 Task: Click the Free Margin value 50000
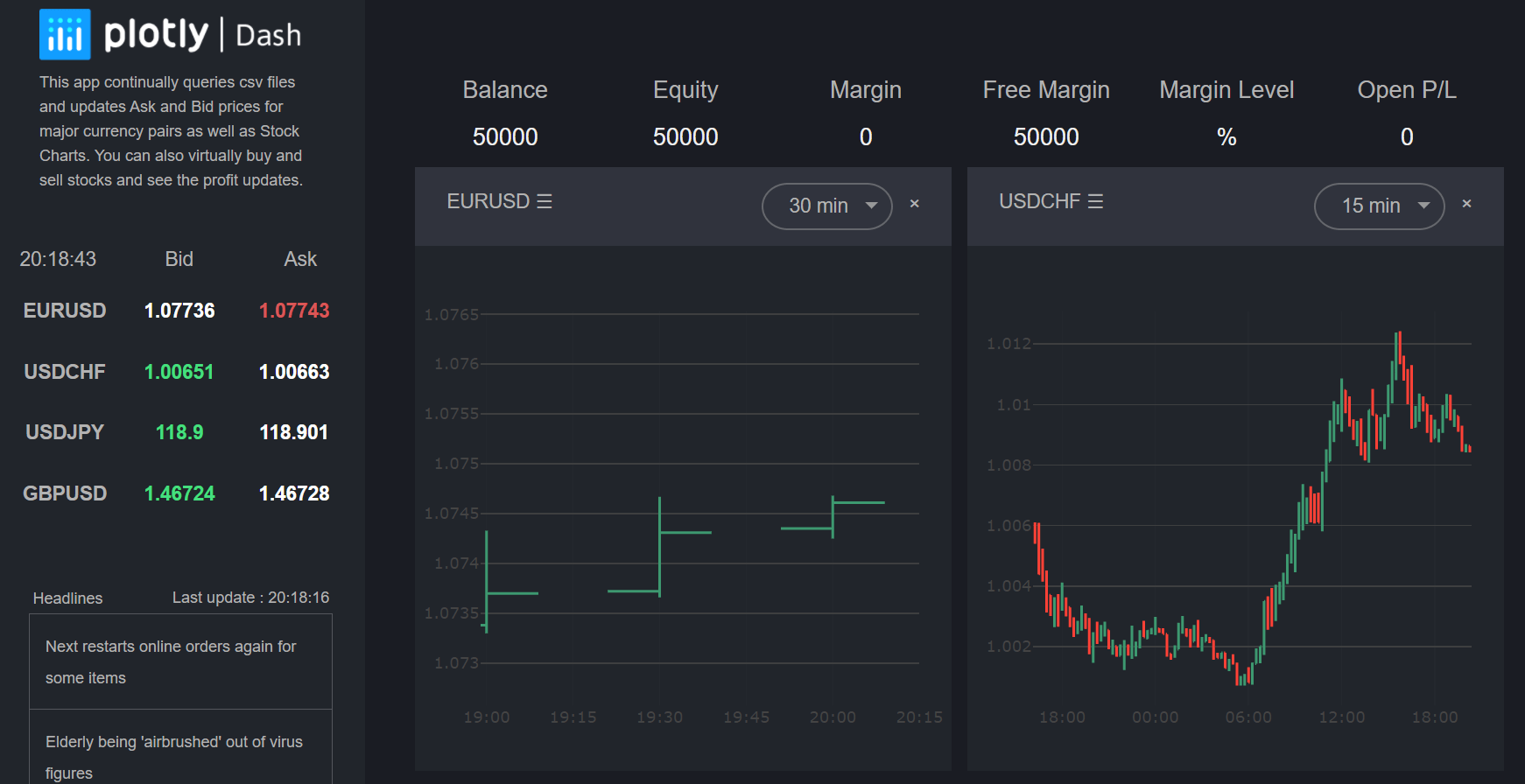coord(1046,137)
